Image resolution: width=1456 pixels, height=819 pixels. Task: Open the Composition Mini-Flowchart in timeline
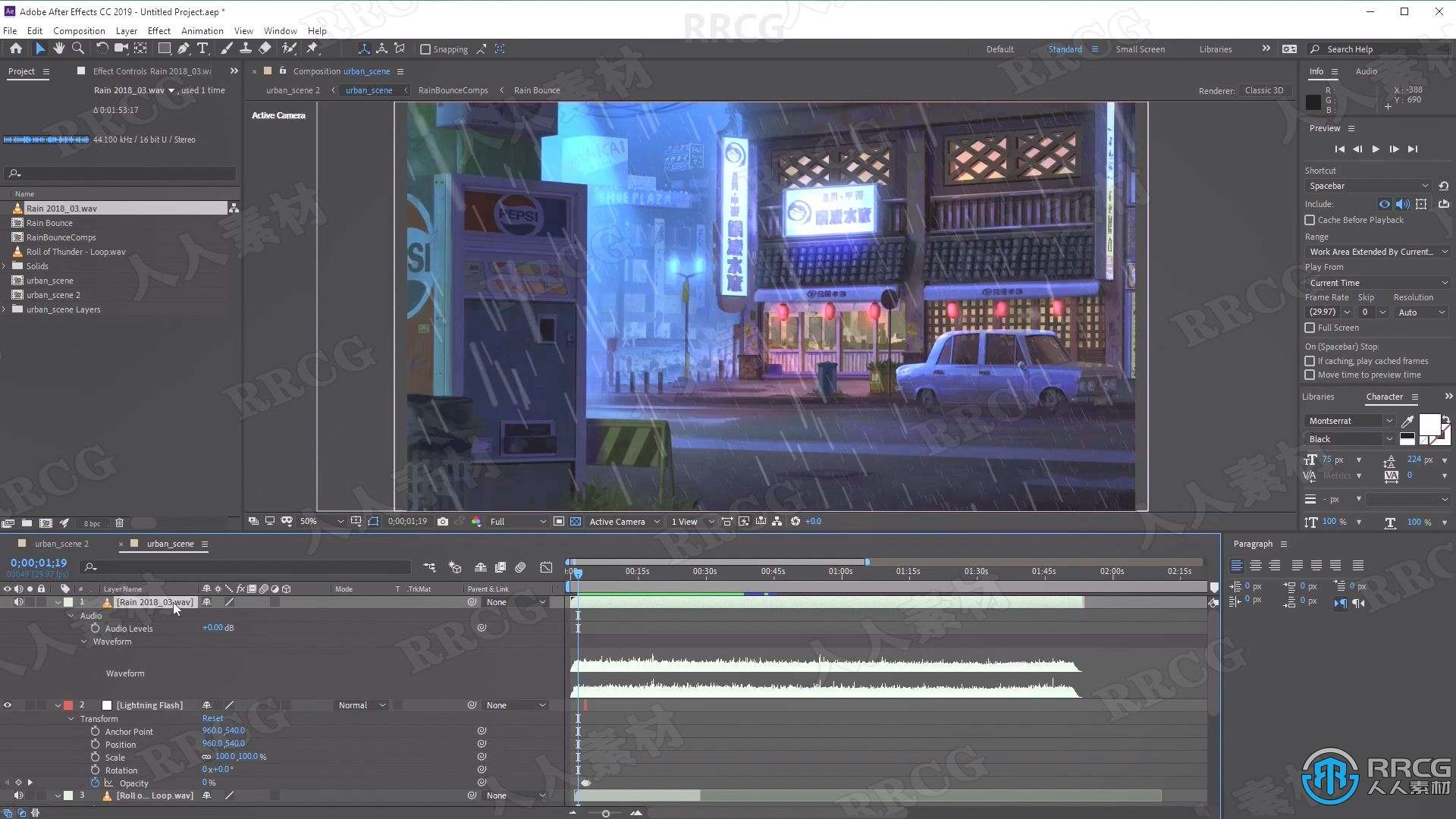[x=429, y=567]
